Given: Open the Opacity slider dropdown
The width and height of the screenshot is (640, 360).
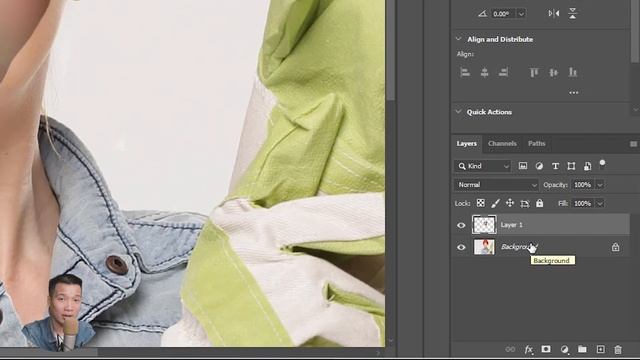Looking at the screenshot, I should tap(600, 185).
